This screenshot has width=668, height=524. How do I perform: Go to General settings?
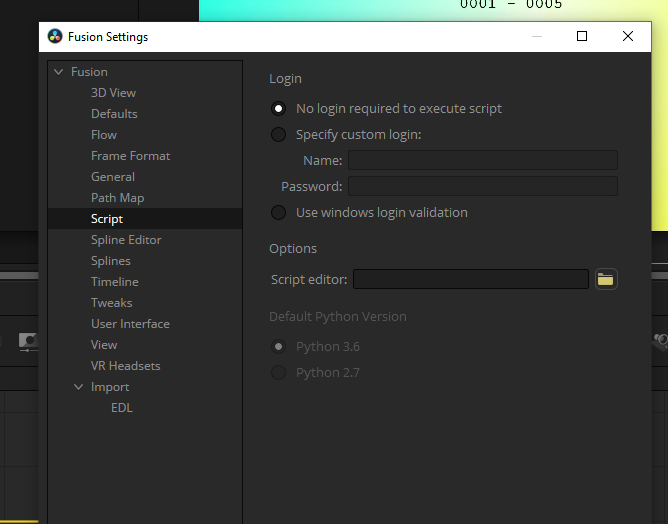[113, 177]
